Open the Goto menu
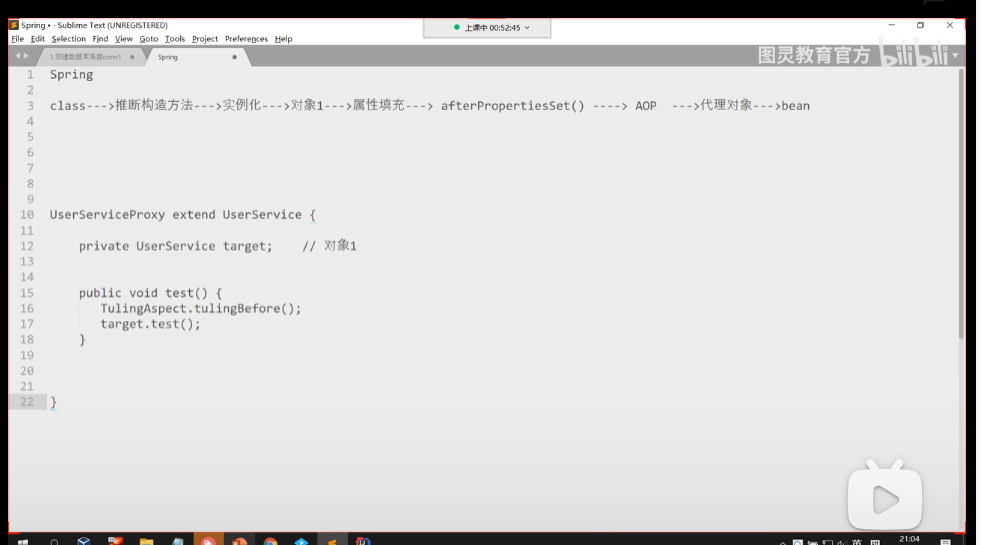 (148, 39)
